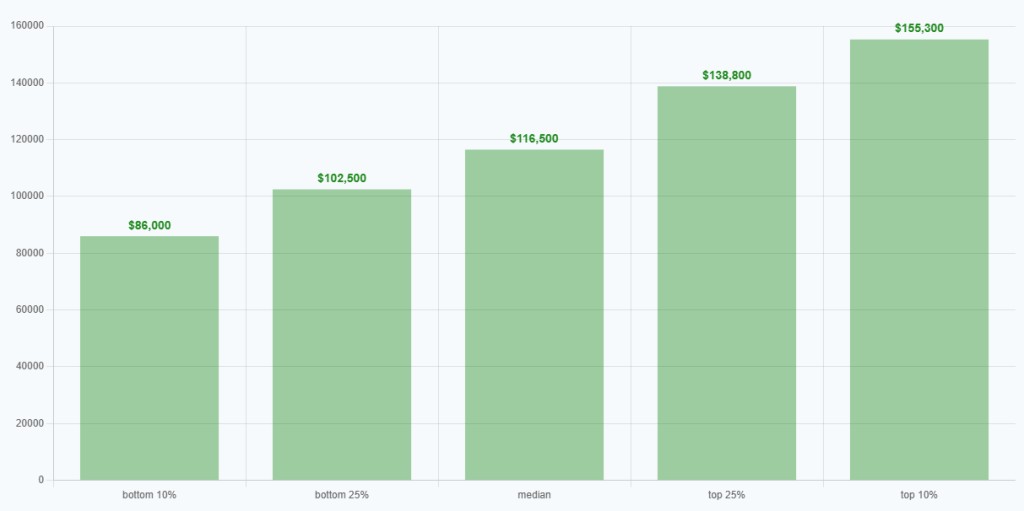Select the median salary bar

tap(534, 315)
